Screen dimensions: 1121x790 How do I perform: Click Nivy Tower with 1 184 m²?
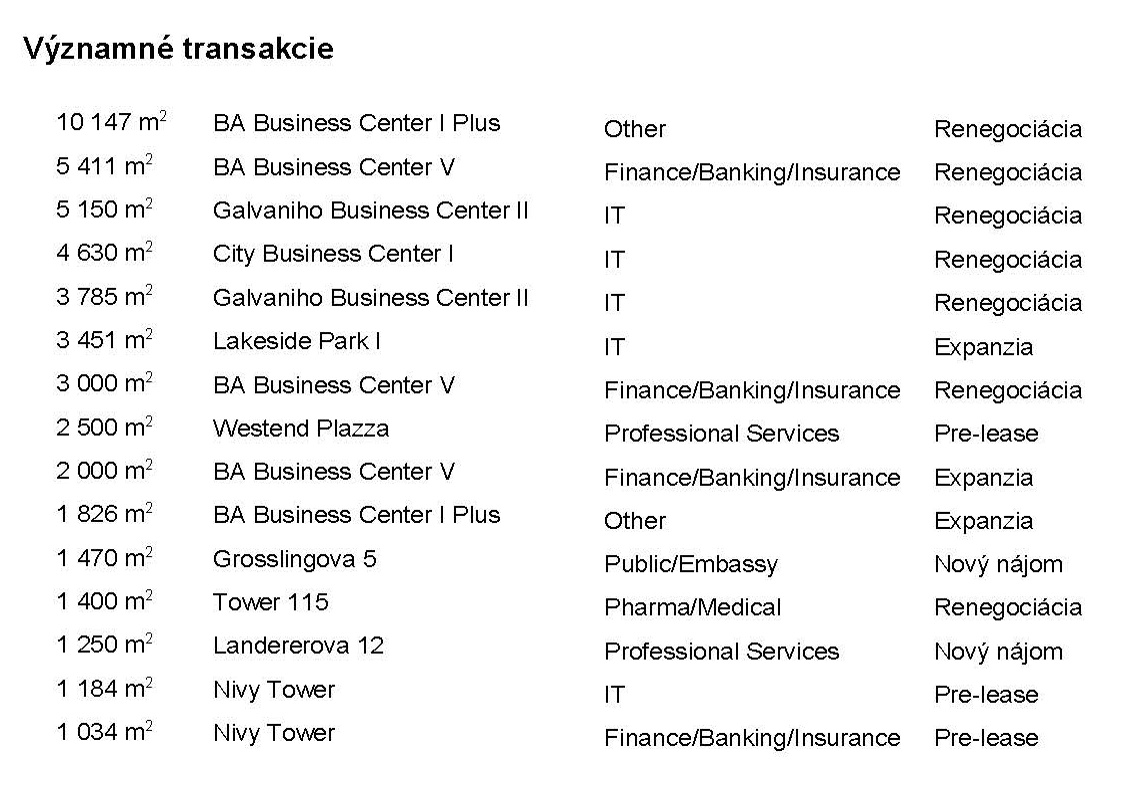(274, 690)
